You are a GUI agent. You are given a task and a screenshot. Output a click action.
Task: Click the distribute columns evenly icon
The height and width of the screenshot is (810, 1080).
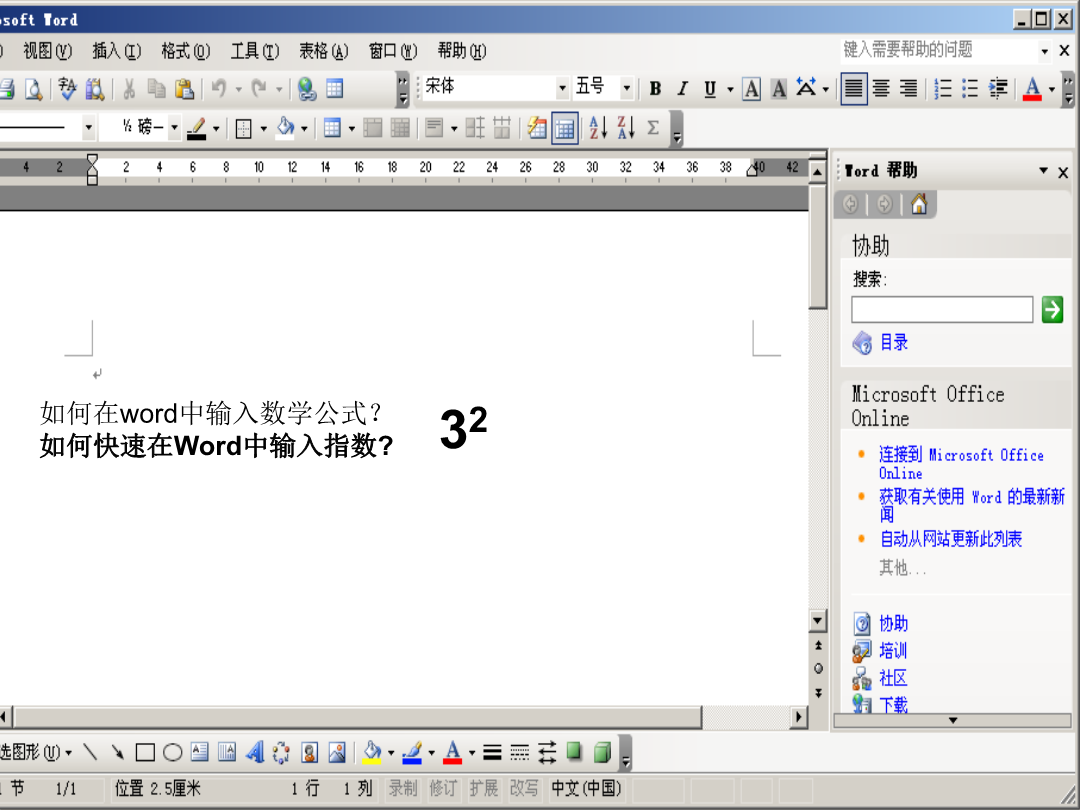pyautogui.click(x=502, y=127)
